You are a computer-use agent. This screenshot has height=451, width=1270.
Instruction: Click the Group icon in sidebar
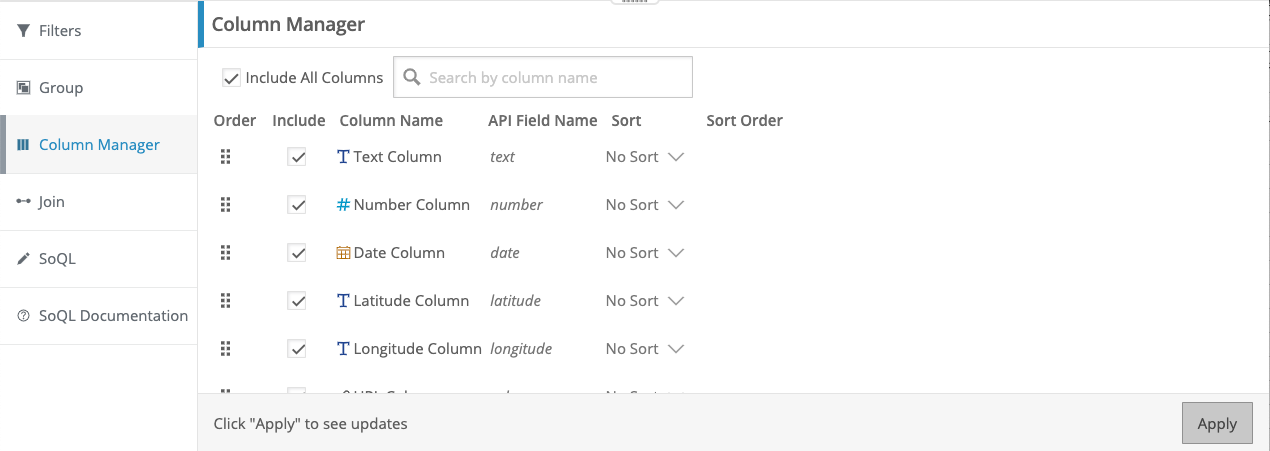(x=23, y=88)
